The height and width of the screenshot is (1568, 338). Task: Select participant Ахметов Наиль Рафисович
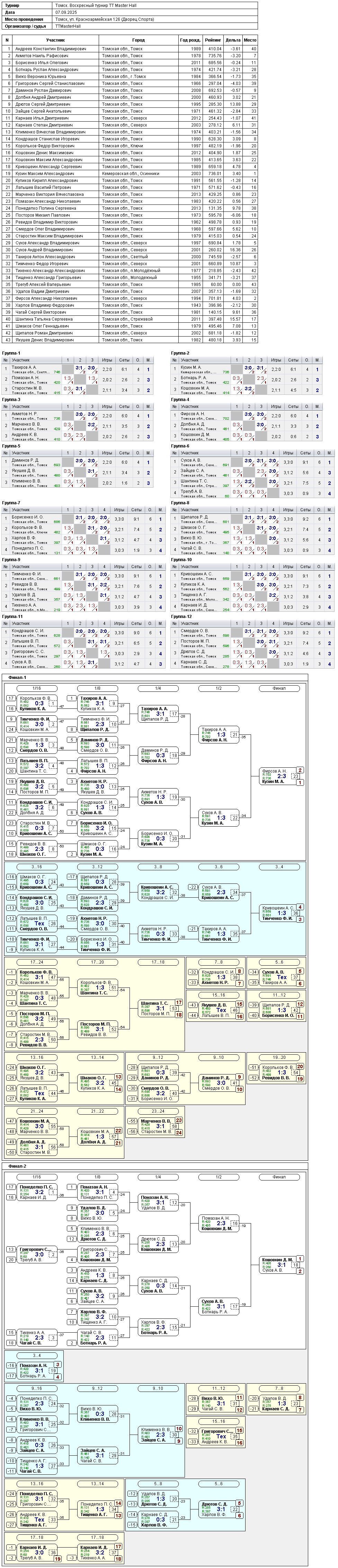point(41,55)
